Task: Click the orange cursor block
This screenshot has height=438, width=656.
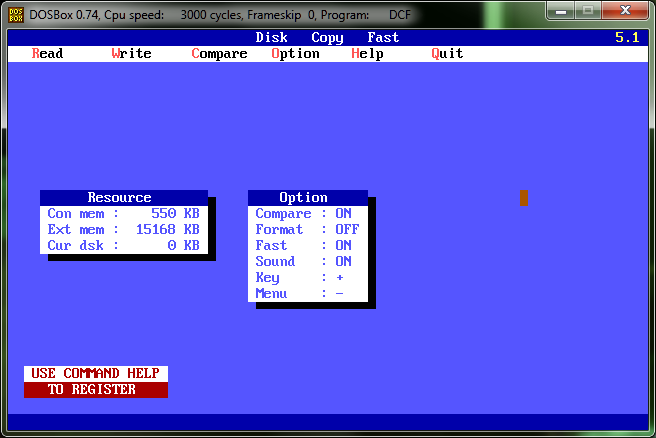Action: pyautogui.click(x=523, y=197)
